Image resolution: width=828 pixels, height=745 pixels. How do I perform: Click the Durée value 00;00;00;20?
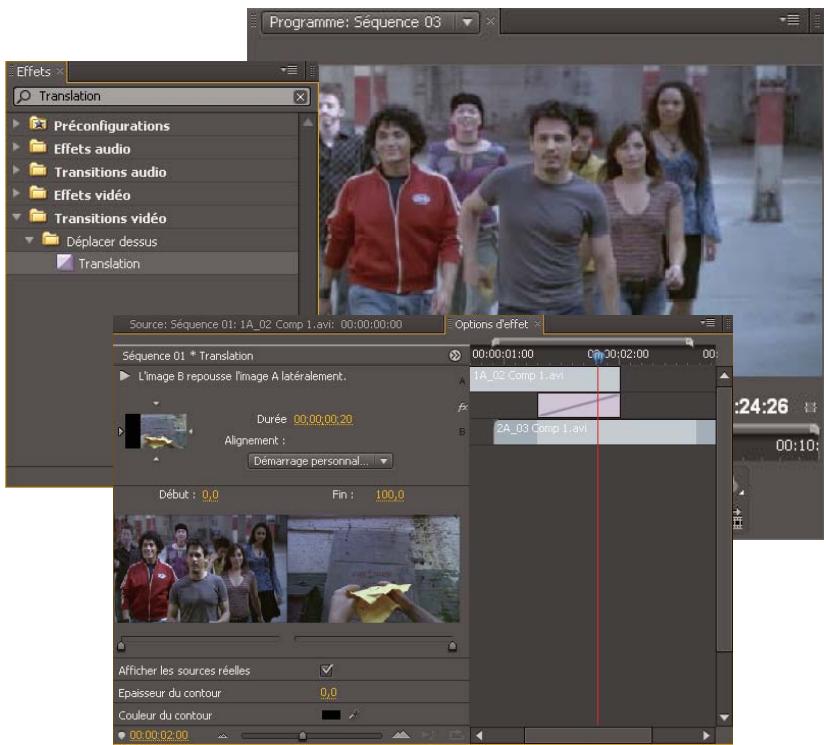pos(323,419)
